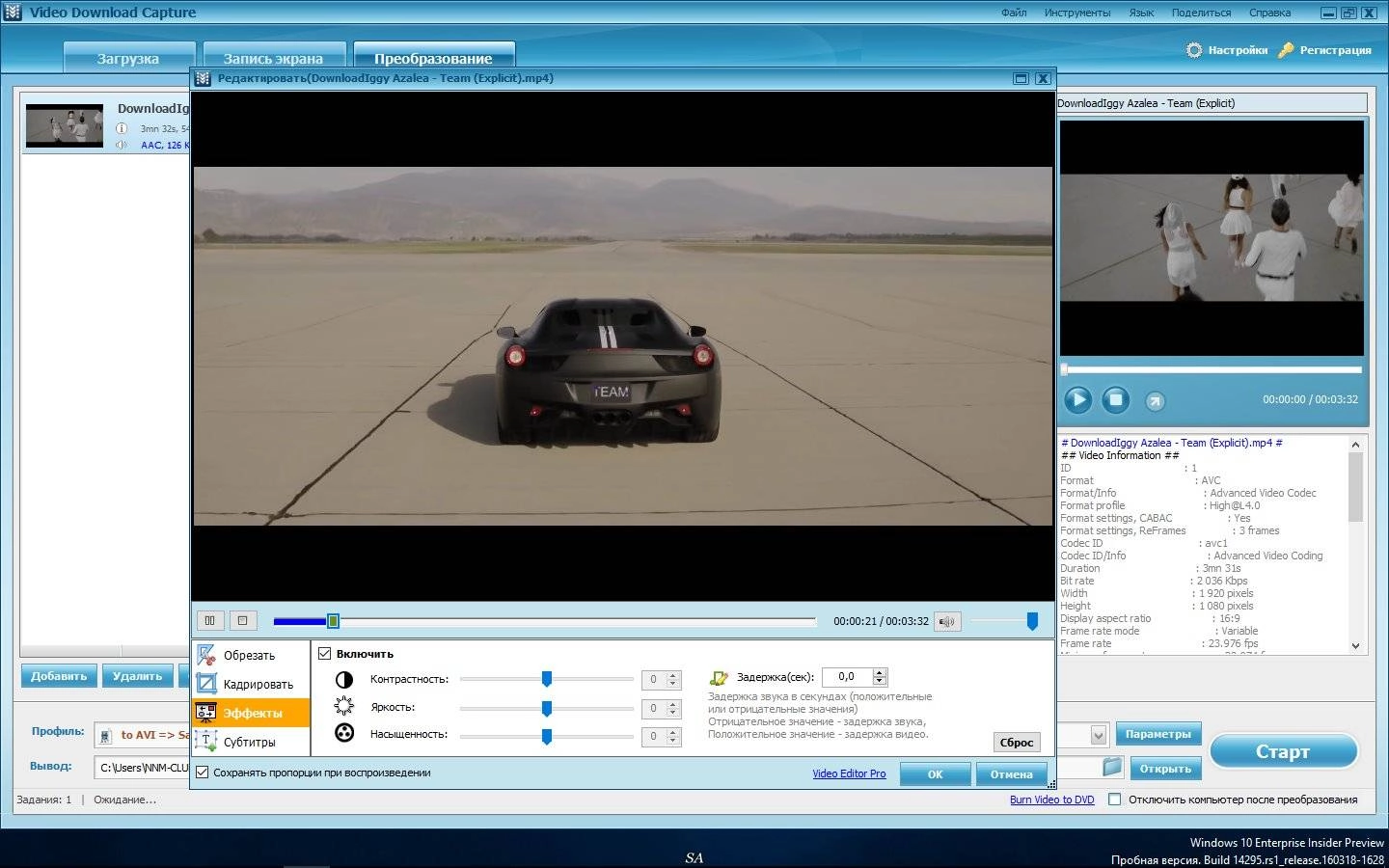Cancel edits with the Отмена button
This screenshot has height=868, width=1389.
(x=1011, y=774)
